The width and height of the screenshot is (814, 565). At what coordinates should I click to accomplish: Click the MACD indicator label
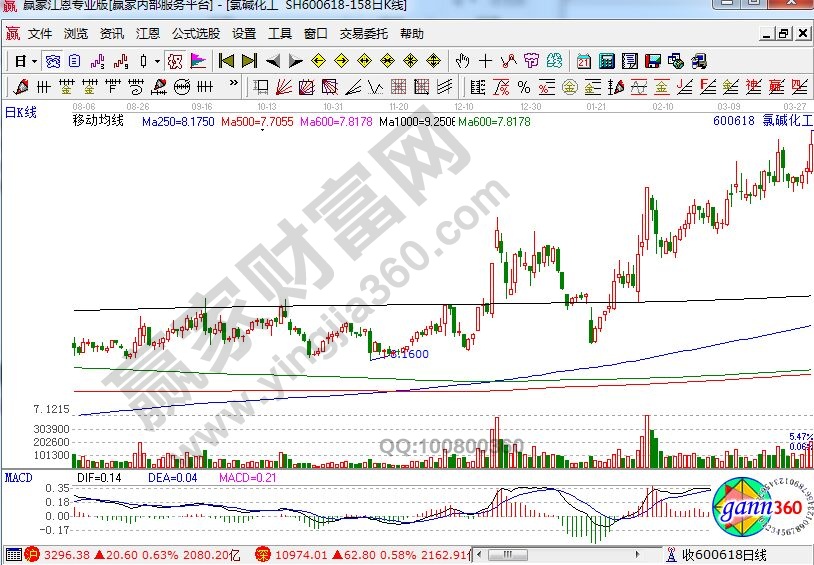(x=19, y=478)
